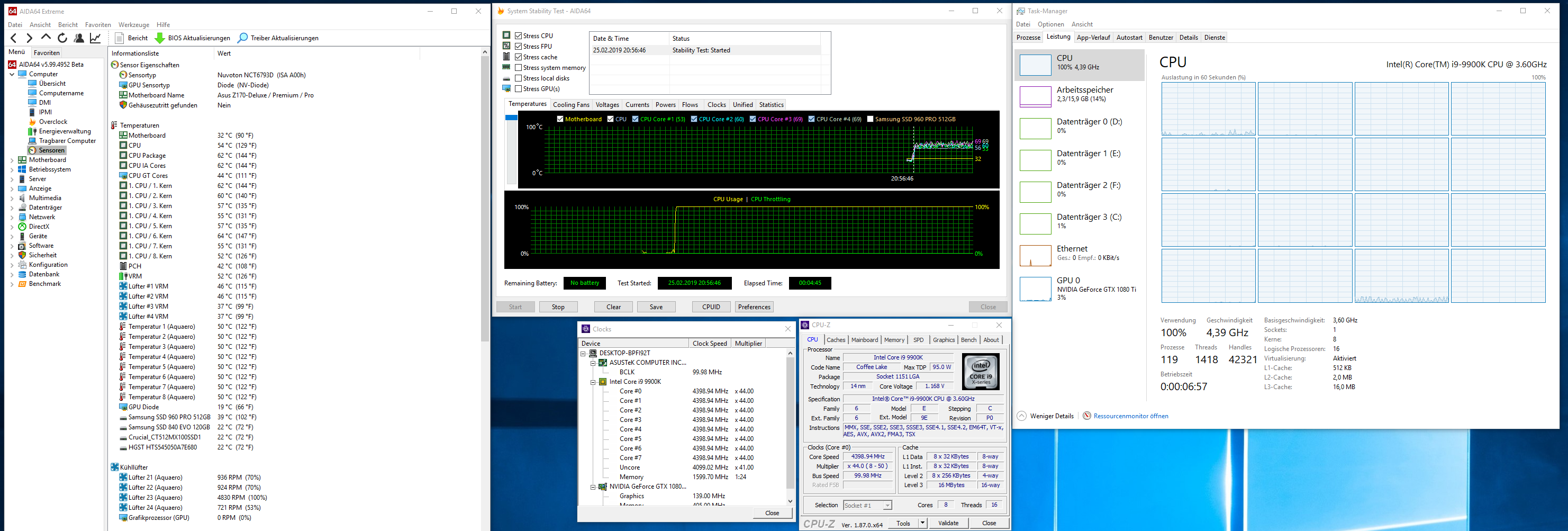1568x531 pixels.
Task: Expand the Motherboard node in AIDA64 tree
Action: pyautogui.click(x=12, y=160)
